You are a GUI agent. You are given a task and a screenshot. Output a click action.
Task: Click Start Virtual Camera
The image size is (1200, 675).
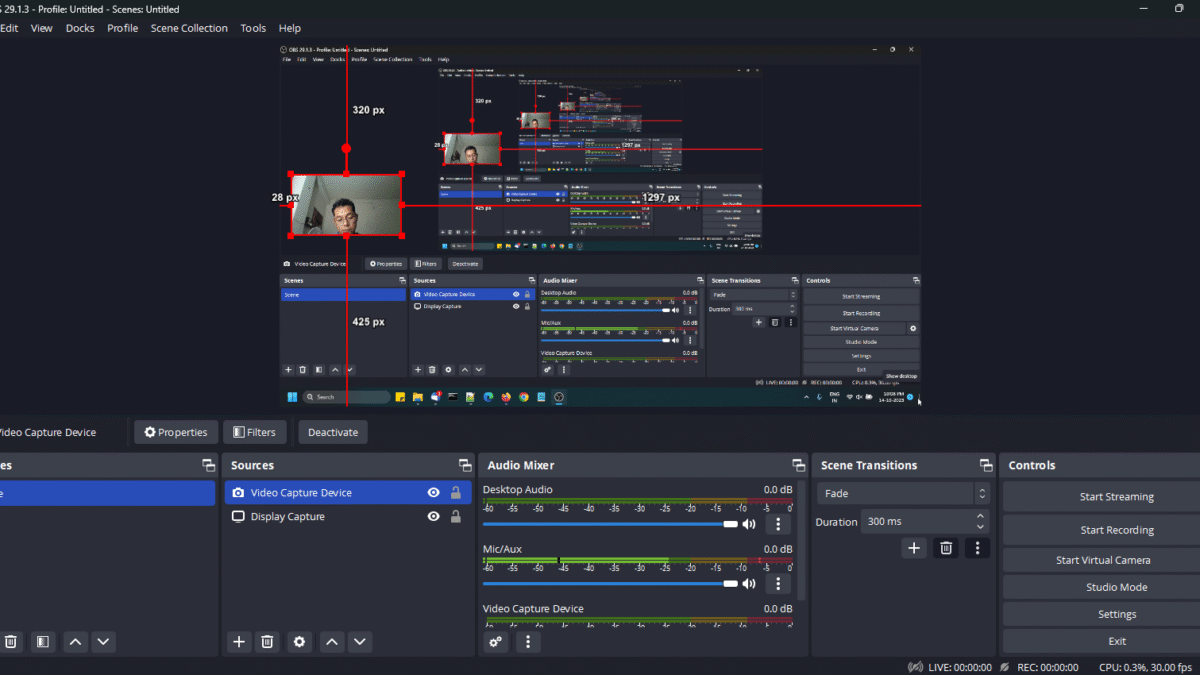tap(1103, 560)
